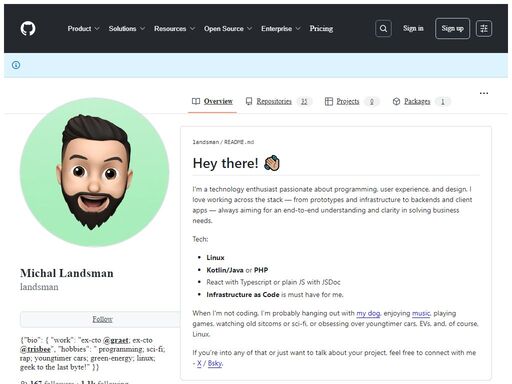Open the 'my dog' link

(368, 313)
